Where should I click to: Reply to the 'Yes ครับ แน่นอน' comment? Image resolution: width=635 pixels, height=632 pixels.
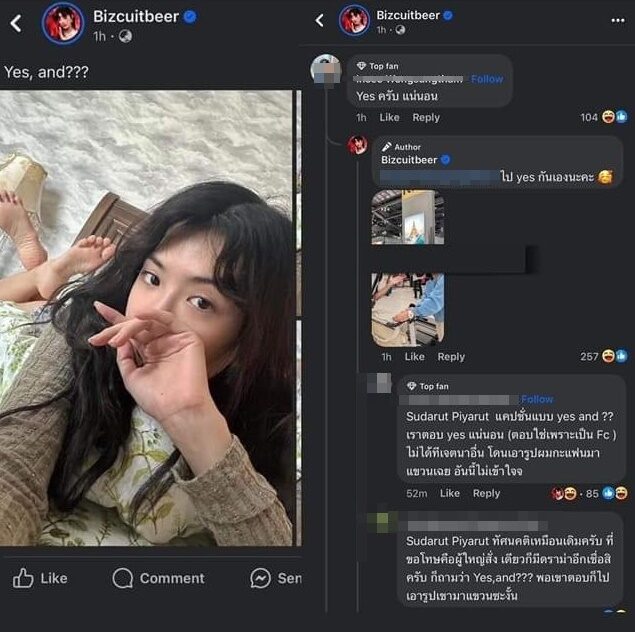426,117
